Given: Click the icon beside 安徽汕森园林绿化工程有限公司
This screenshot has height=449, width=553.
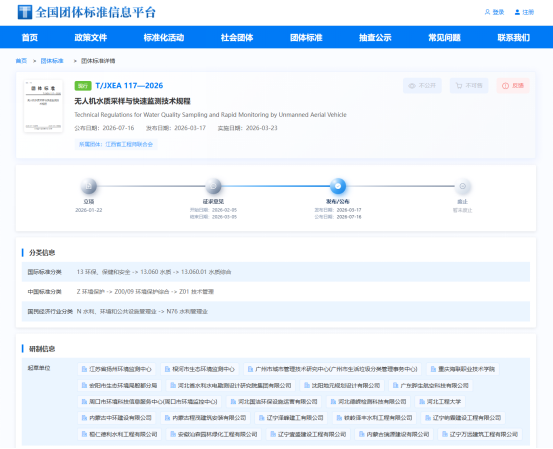Looking at the screenshot, I should click(173, 434).
